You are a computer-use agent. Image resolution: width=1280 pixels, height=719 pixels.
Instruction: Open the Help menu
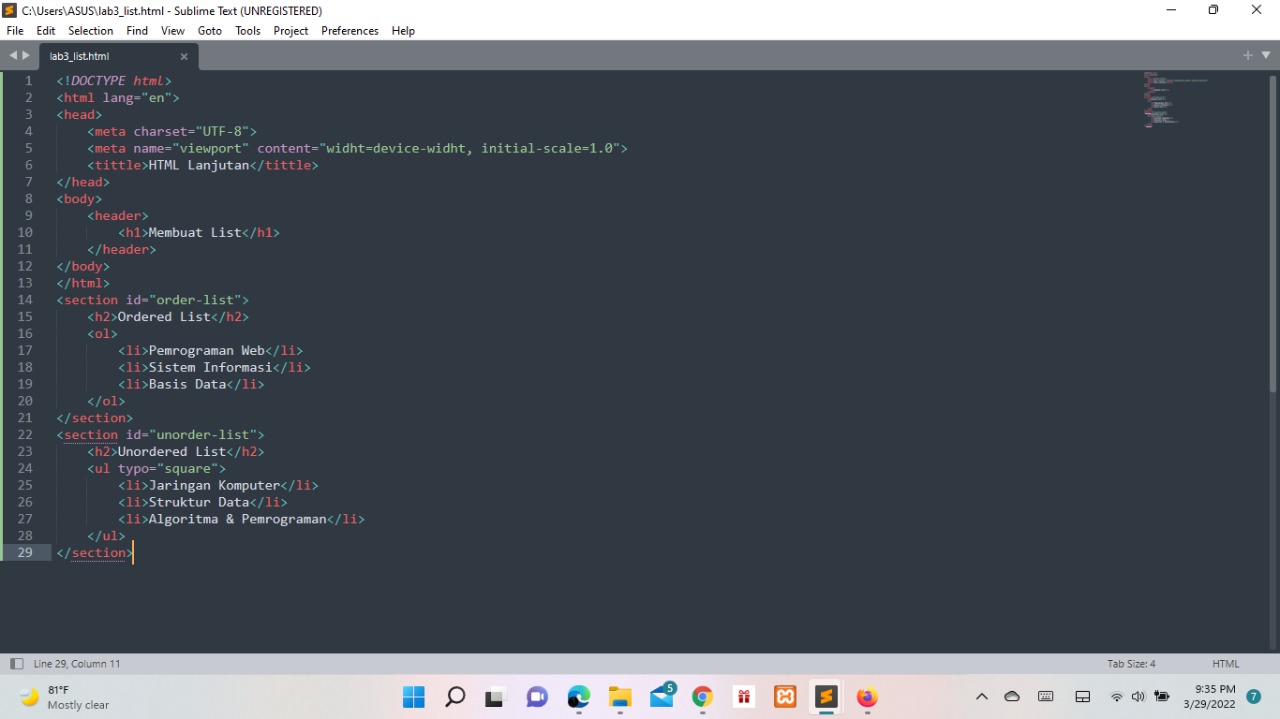[403, 31]
